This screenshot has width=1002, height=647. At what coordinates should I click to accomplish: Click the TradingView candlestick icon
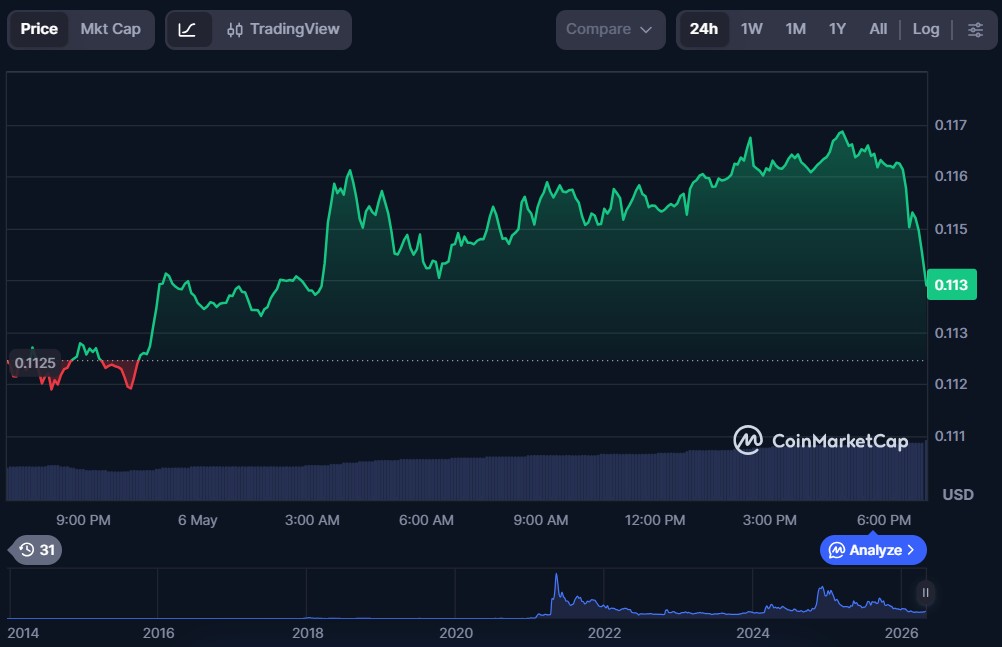point(235,29)
